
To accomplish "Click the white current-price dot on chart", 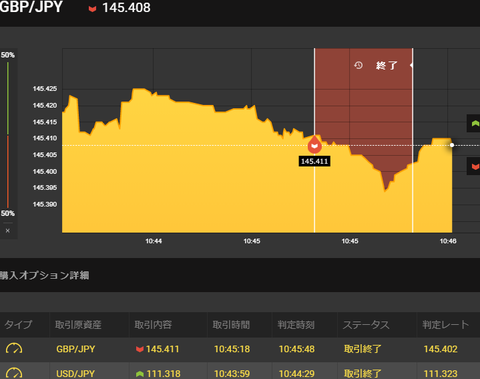I will pyautogui.click(x=452, y=145).
